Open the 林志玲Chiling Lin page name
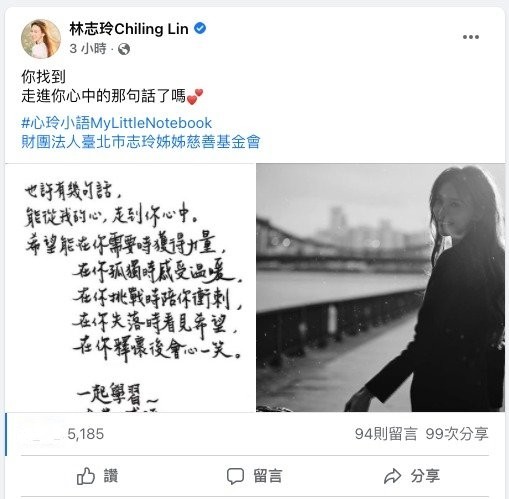The image size is (509, 499). (129, 29)
